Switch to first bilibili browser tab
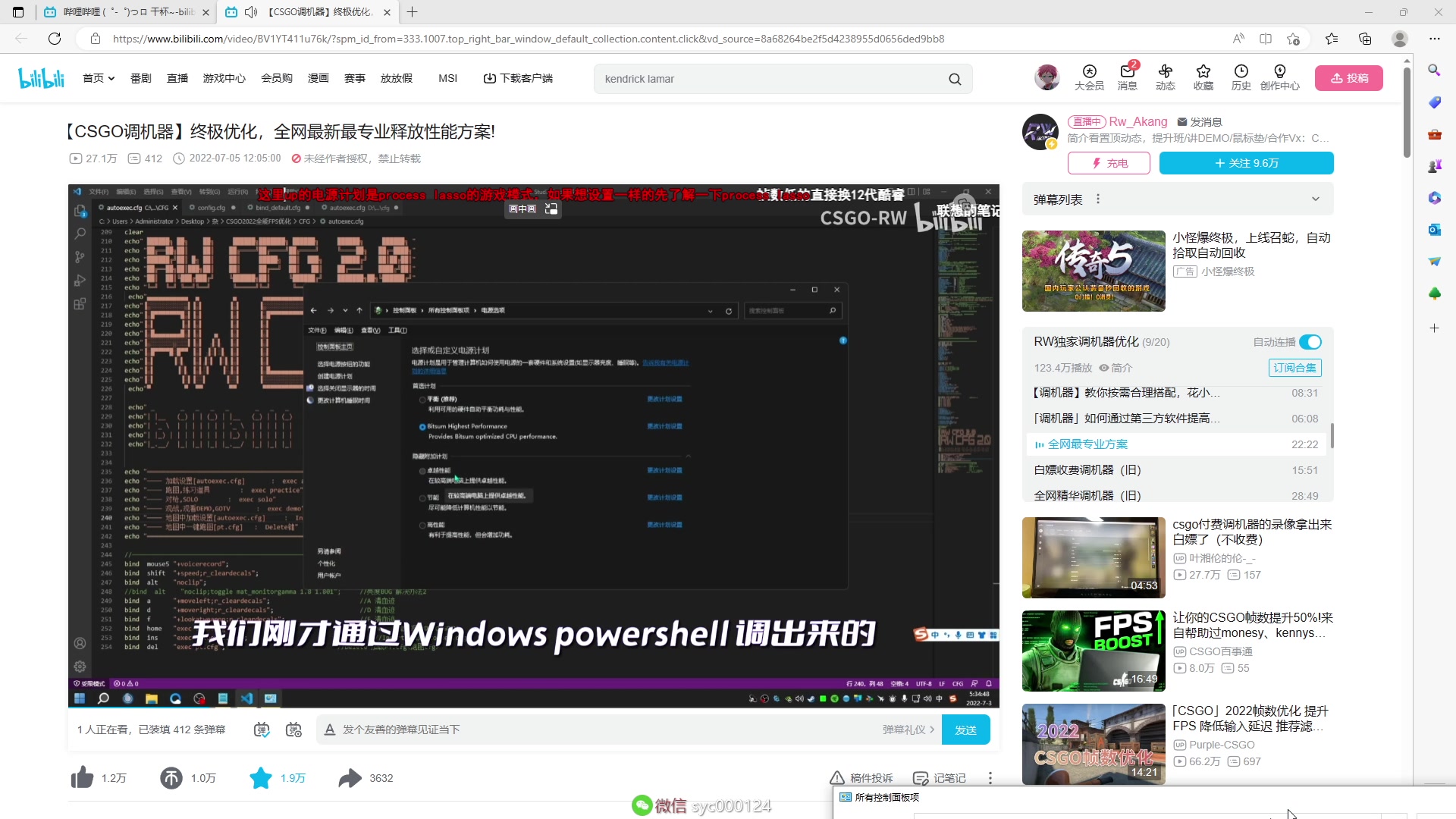The width and height of the screenshot is (1456, 819). [x=126, y=12]
